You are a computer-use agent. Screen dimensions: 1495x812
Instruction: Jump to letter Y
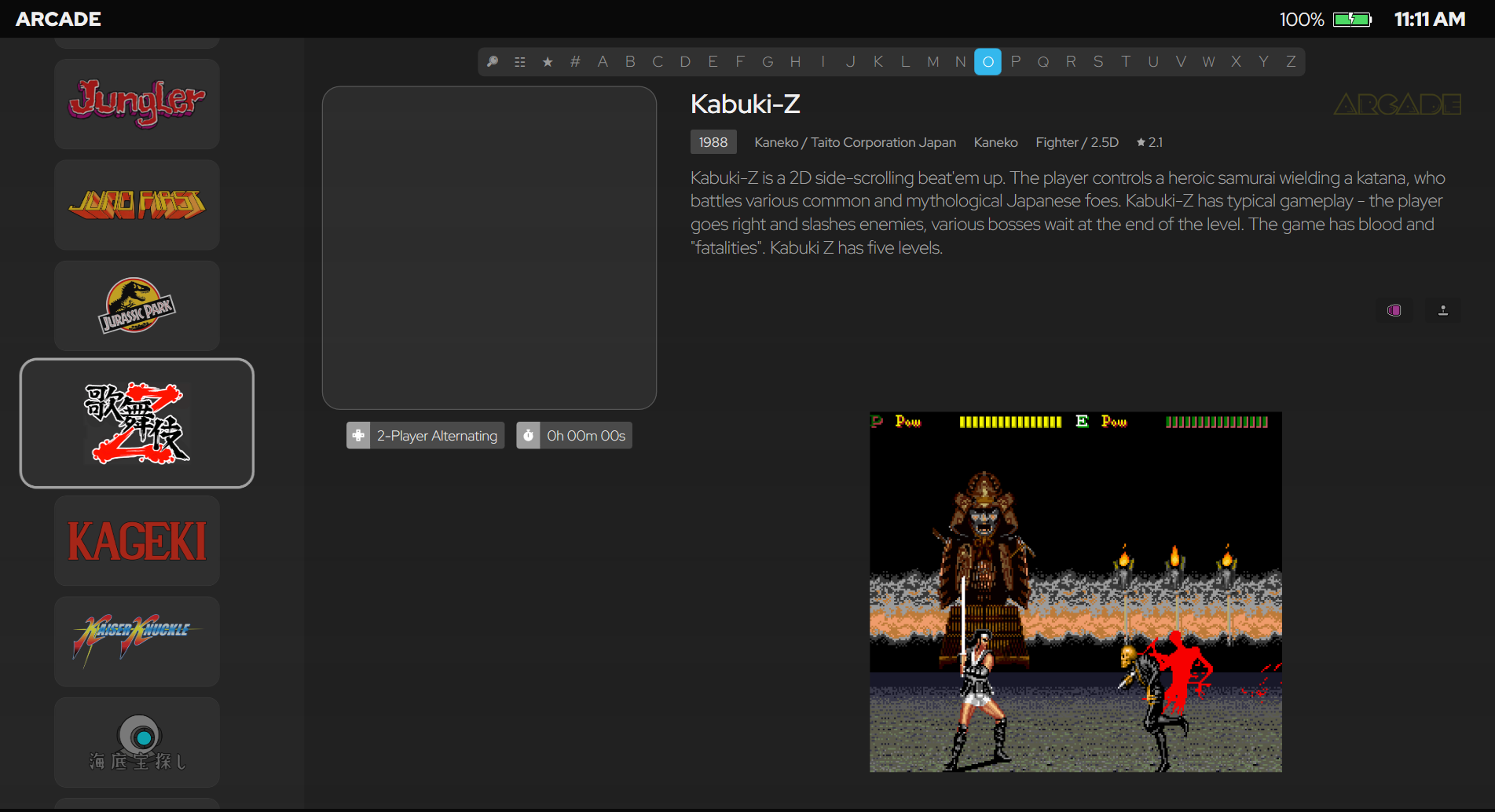pyautogui.click(x=1263, y=62)
